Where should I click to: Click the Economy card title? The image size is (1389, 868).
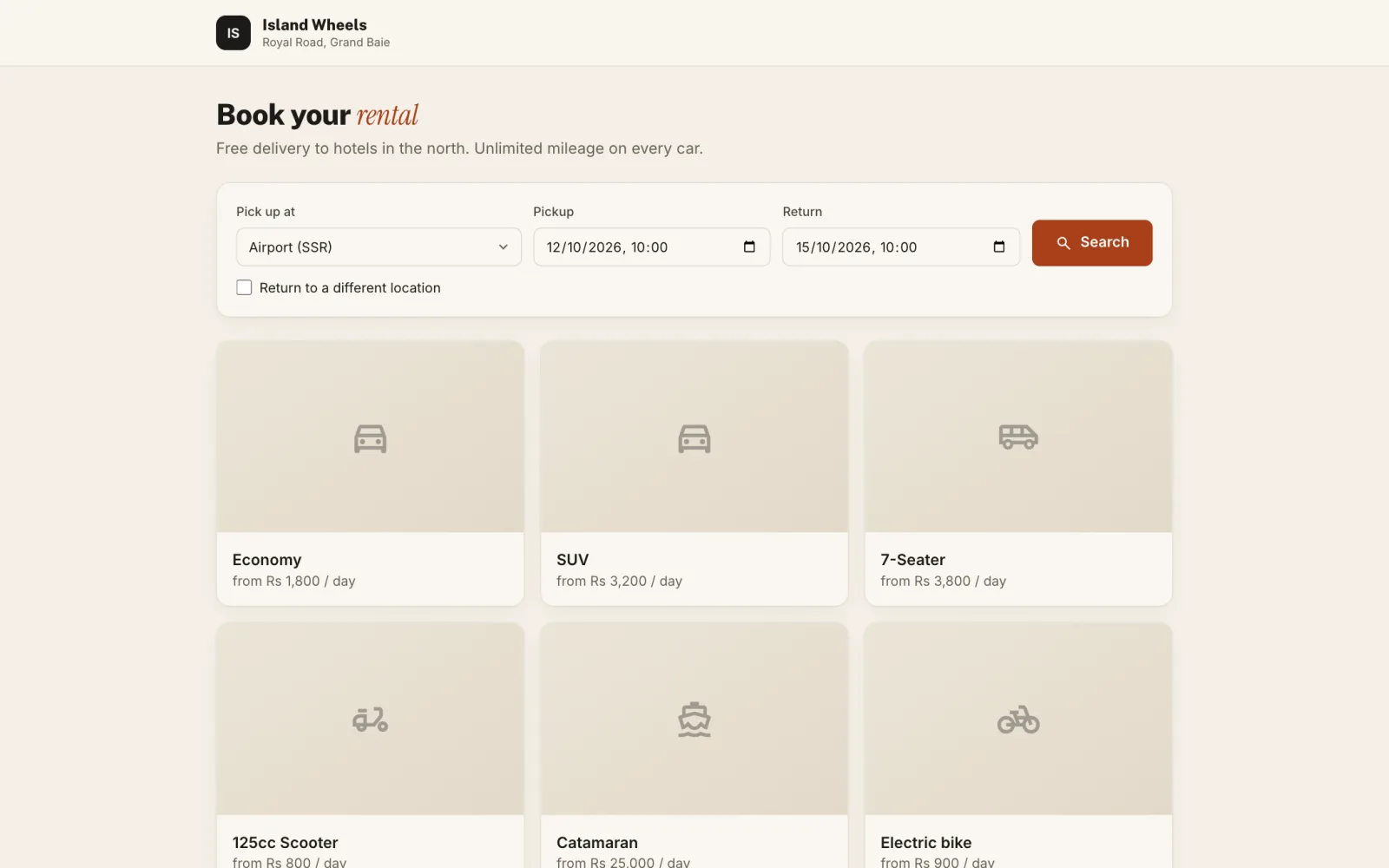[x=267, y=560]
